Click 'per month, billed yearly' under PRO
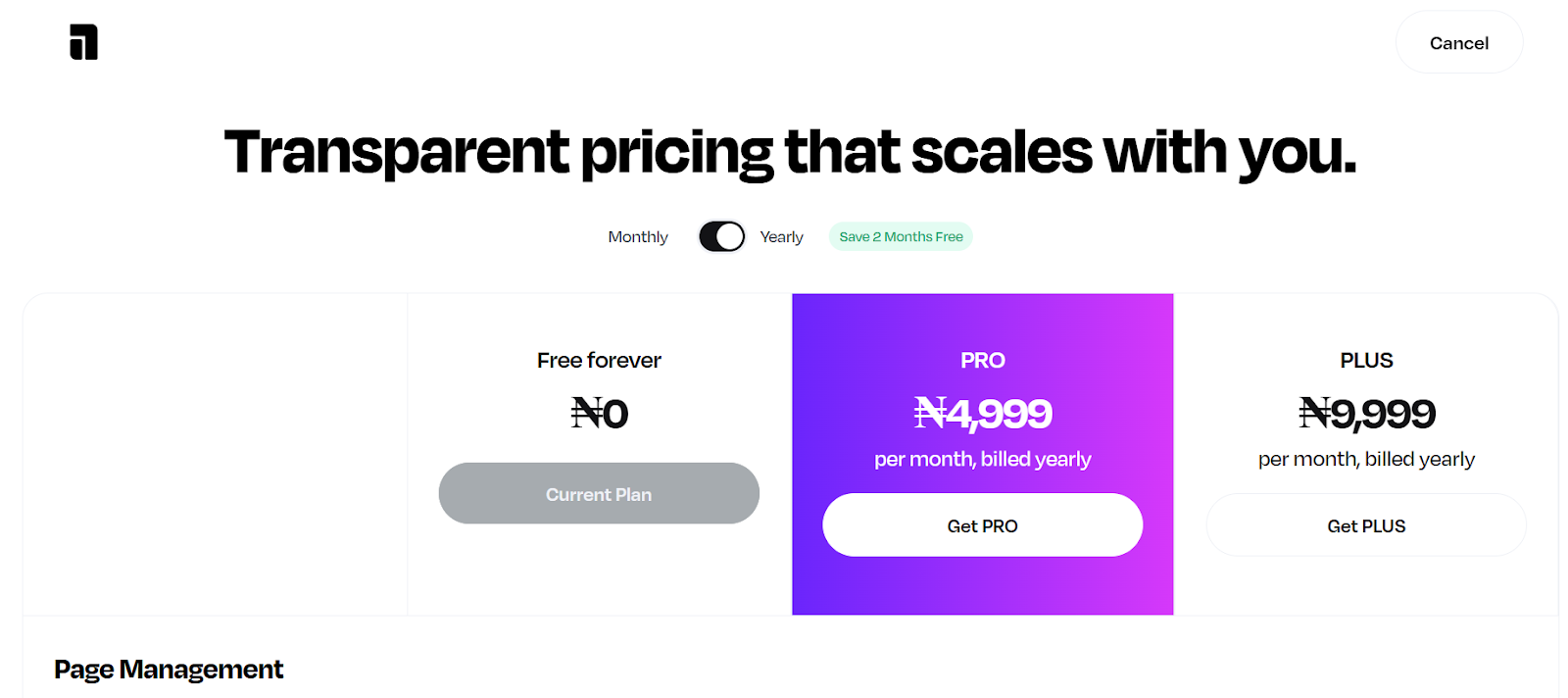Image resolution: width=1568 pixels, height=698 pixels. pos(982,458)
